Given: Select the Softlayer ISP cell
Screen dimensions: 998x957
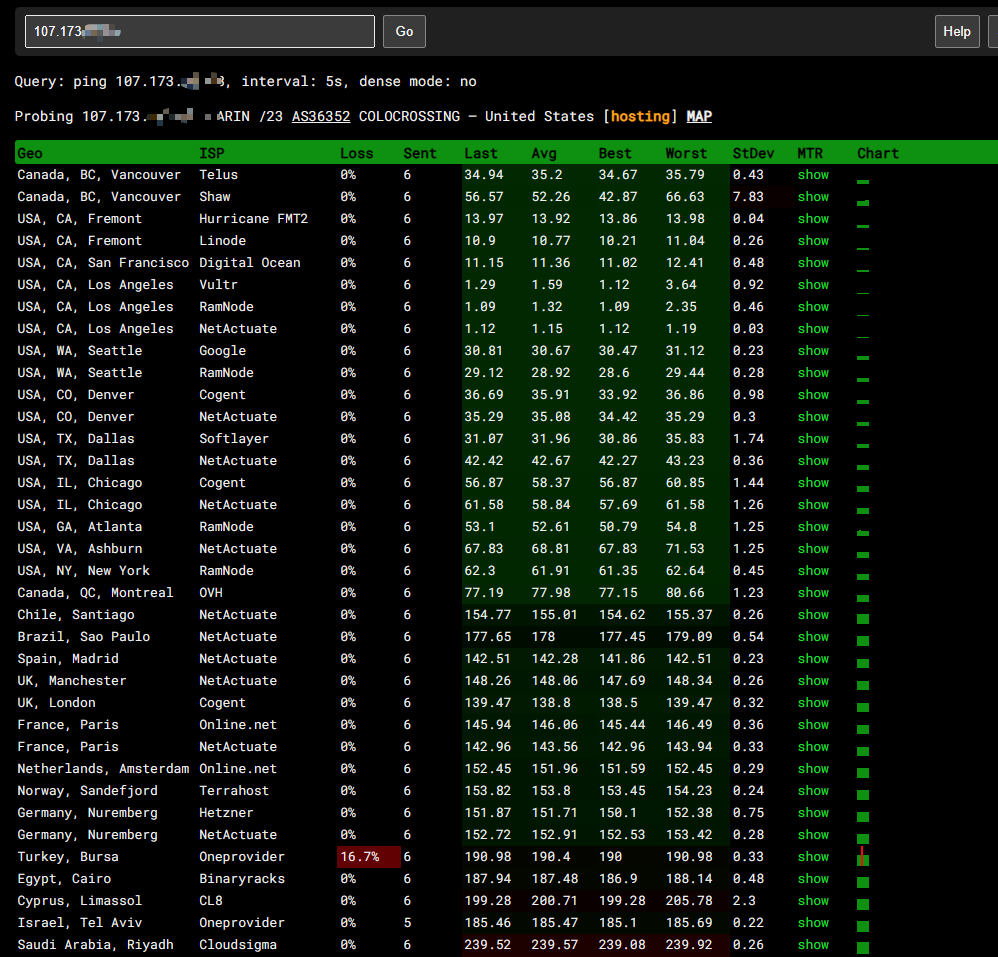Looking at the screenshot, I should (234, 439).
